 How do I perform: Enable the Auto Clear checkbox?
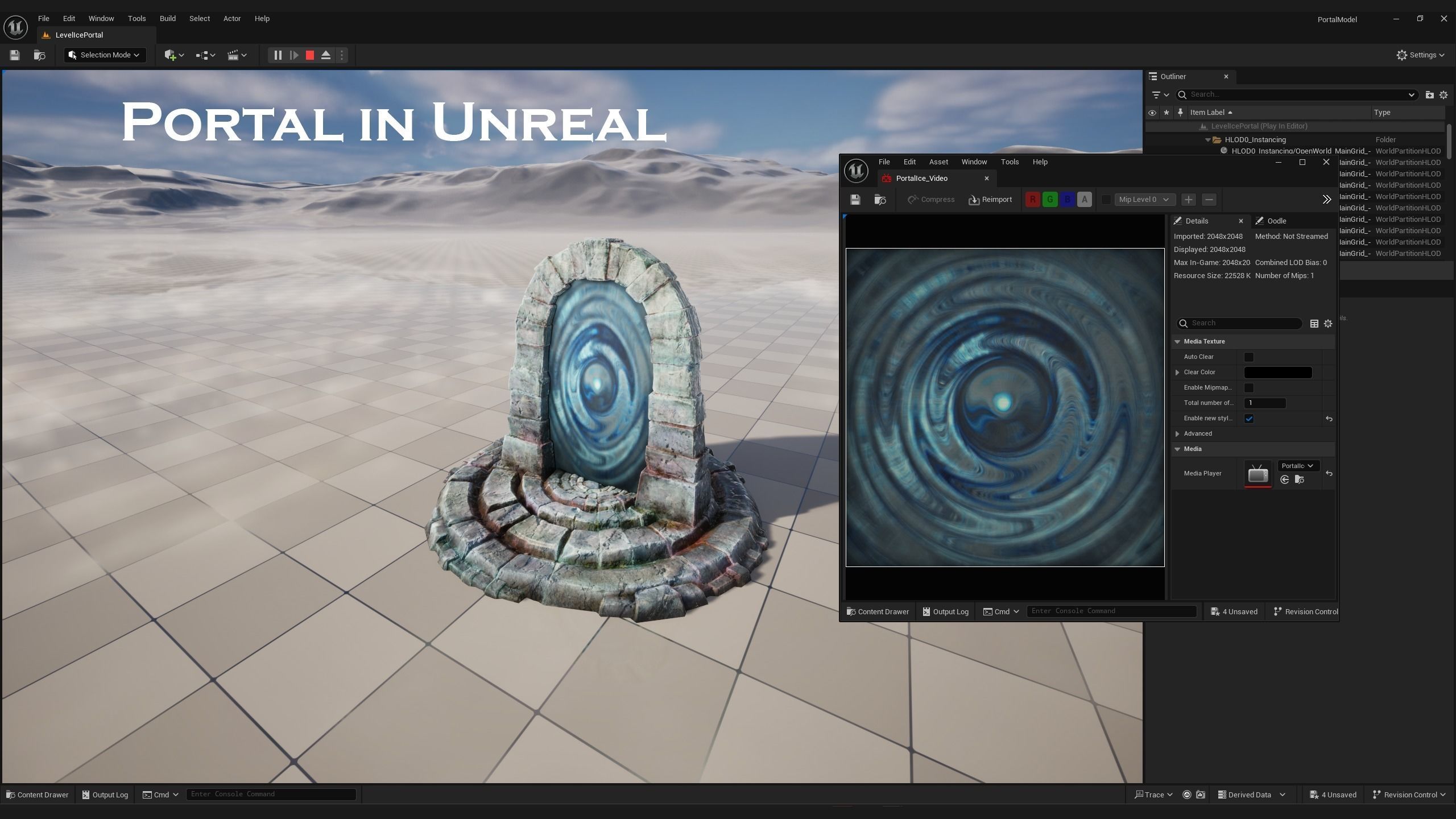1249,357
